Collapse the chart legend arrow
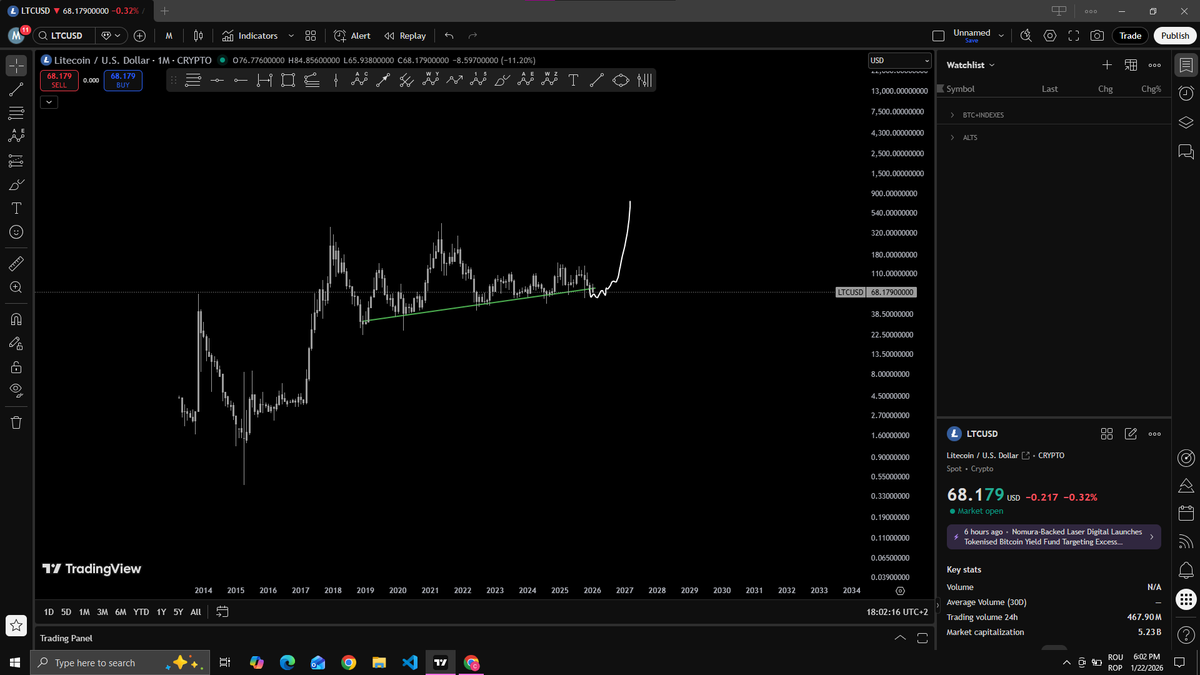The width and height of the screenshot is (1200, 675). coord(48,102)
